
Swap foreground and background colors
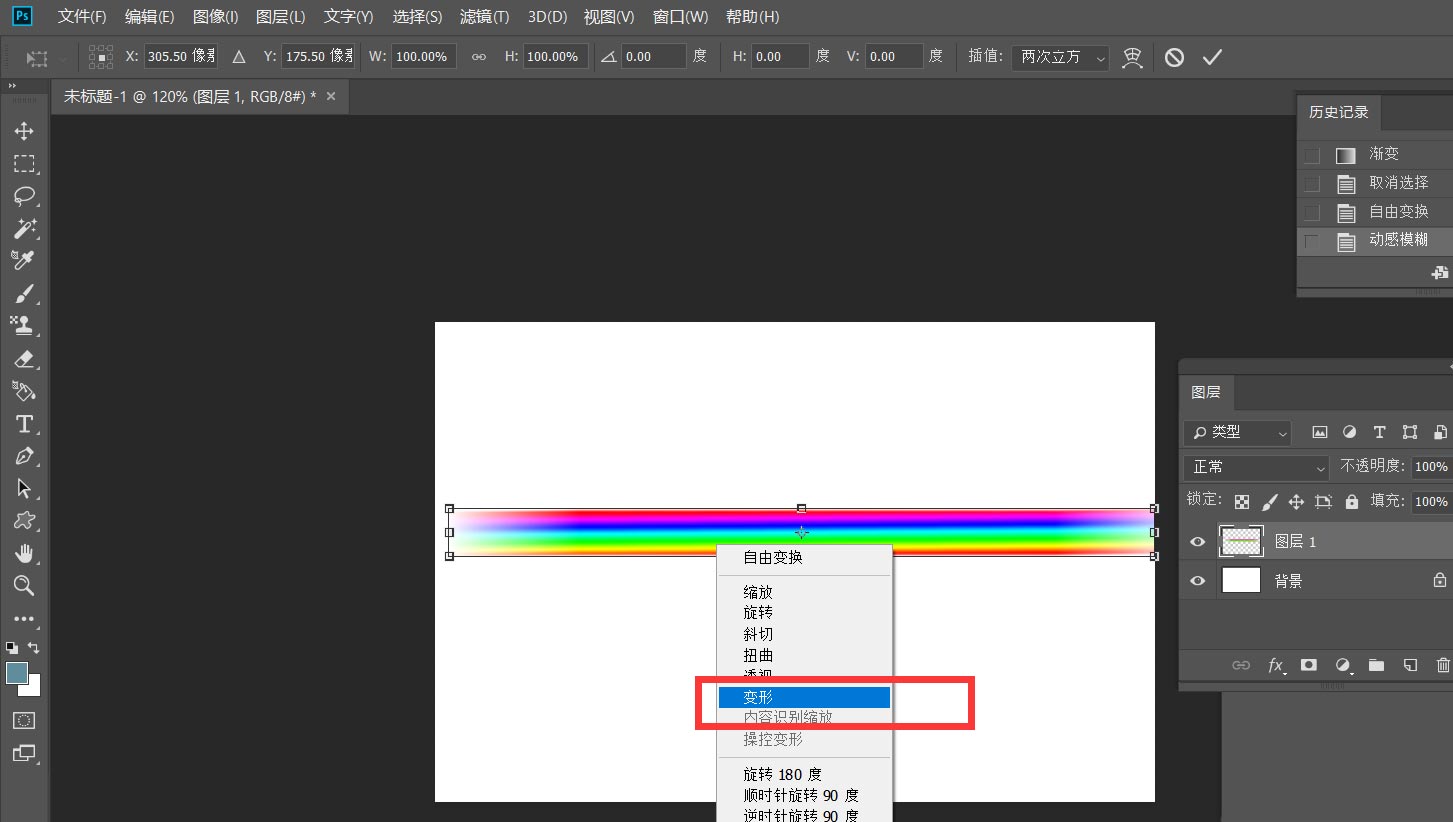(x=34, y=648)
